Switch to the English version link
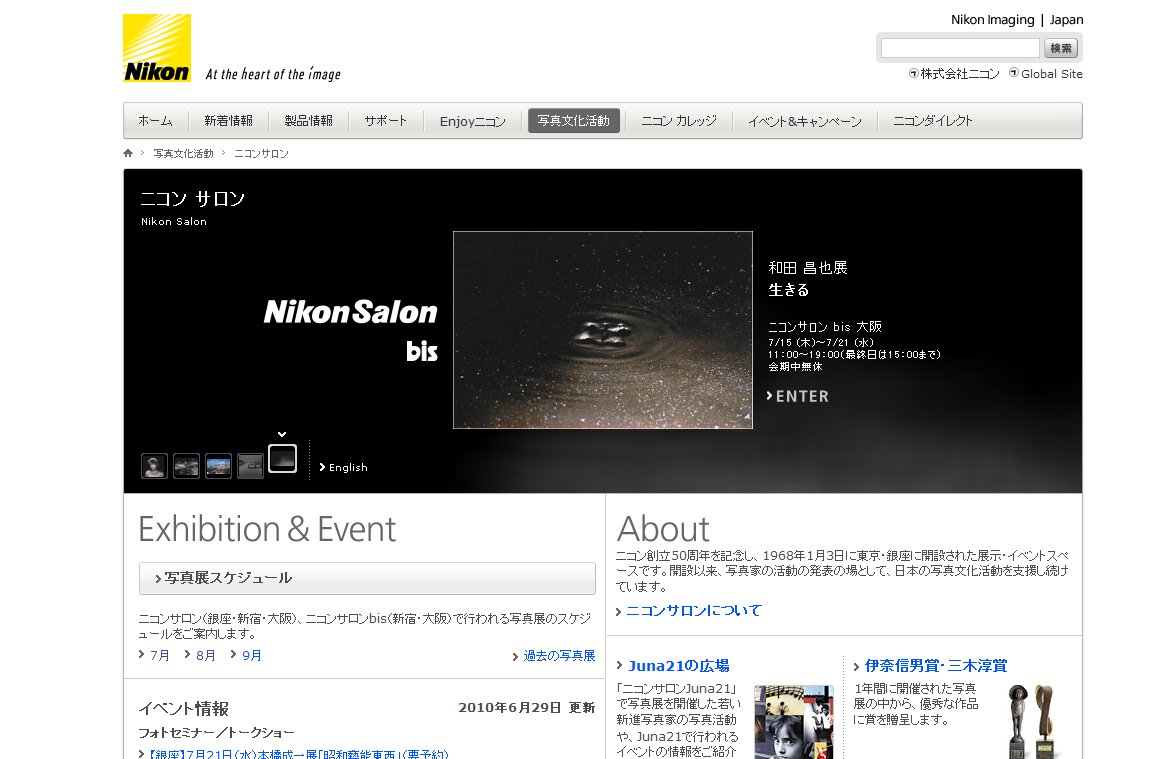Screen dimensions: 1175x759 coord(344,468)
